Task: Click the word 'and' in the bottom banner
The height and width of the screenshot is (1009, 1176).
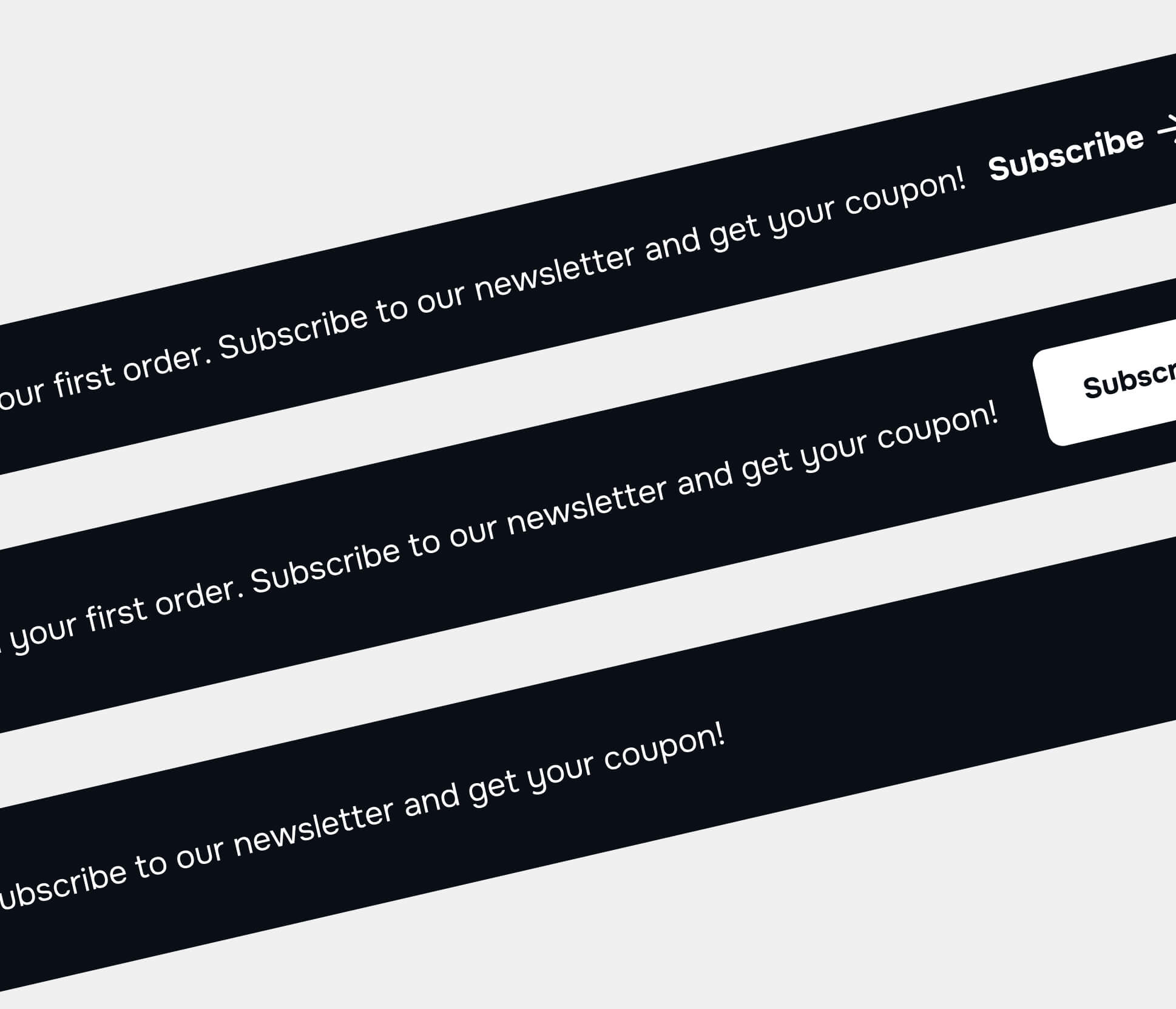Action: click(431, 802)
